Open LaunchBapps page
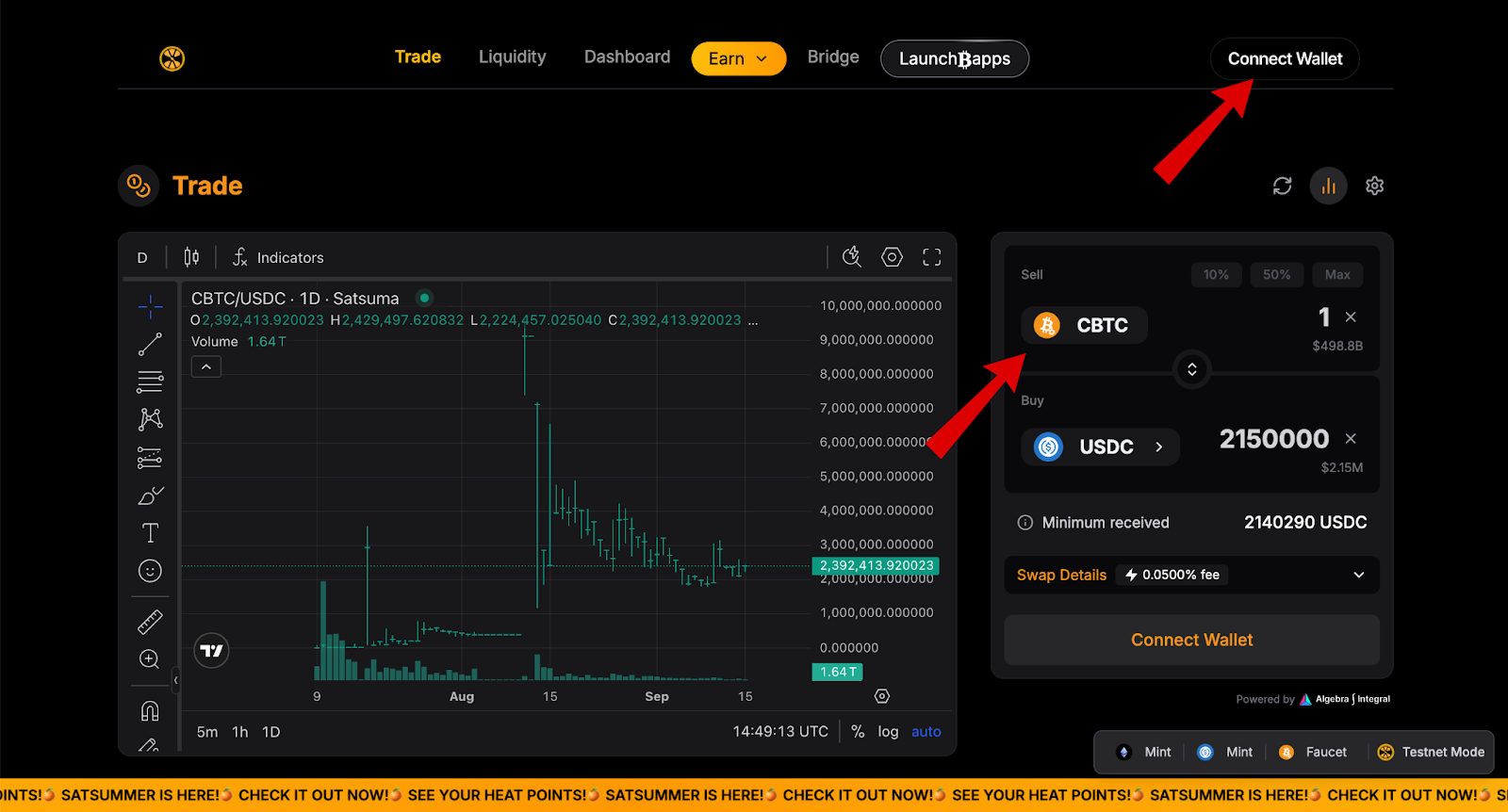This screenshot has width=1508, height=812. pos(954,58)
